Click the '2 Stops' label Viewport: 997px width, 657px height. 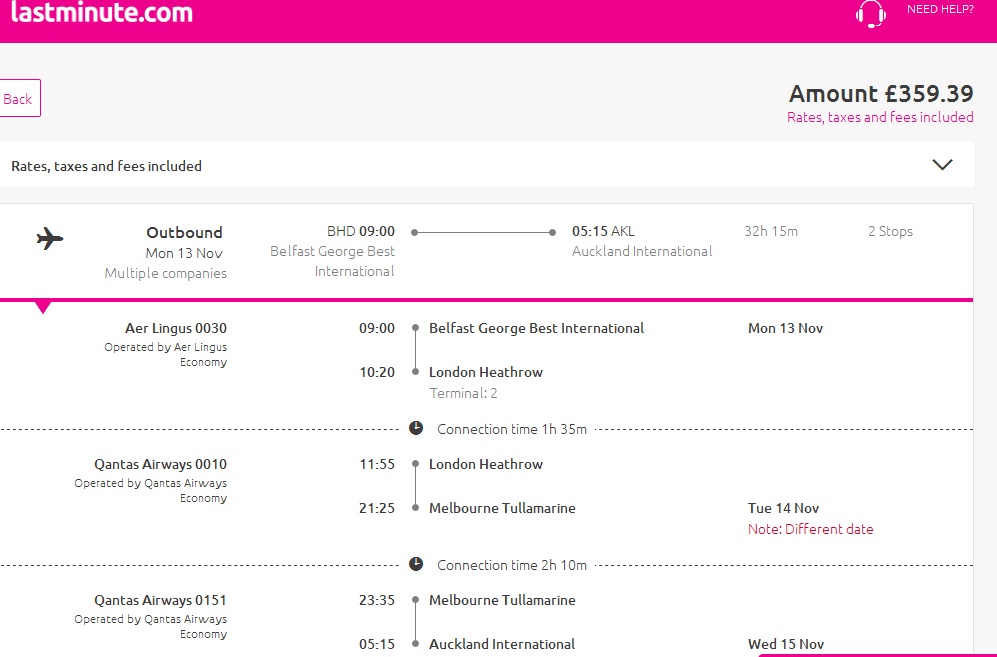pyautogui.click(x=890, y=231)
